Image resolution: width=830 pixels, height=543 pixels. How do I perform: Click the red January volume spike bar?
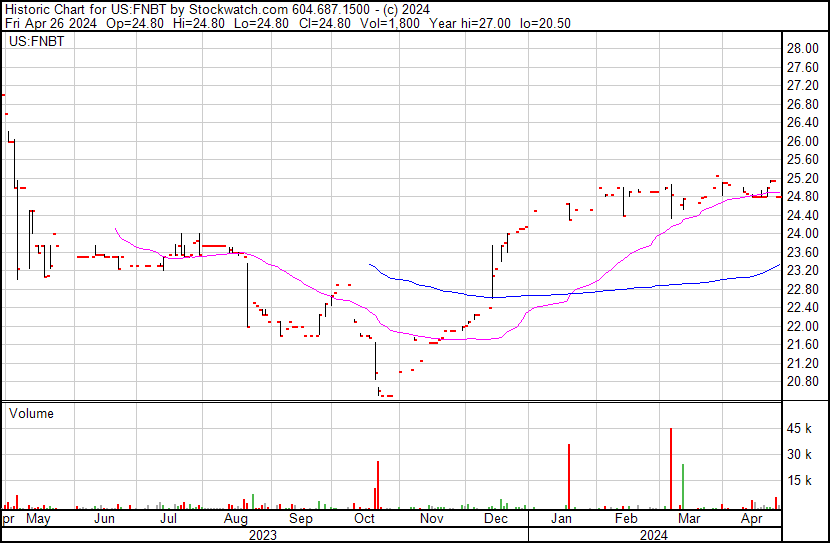[x=569, y=476]
